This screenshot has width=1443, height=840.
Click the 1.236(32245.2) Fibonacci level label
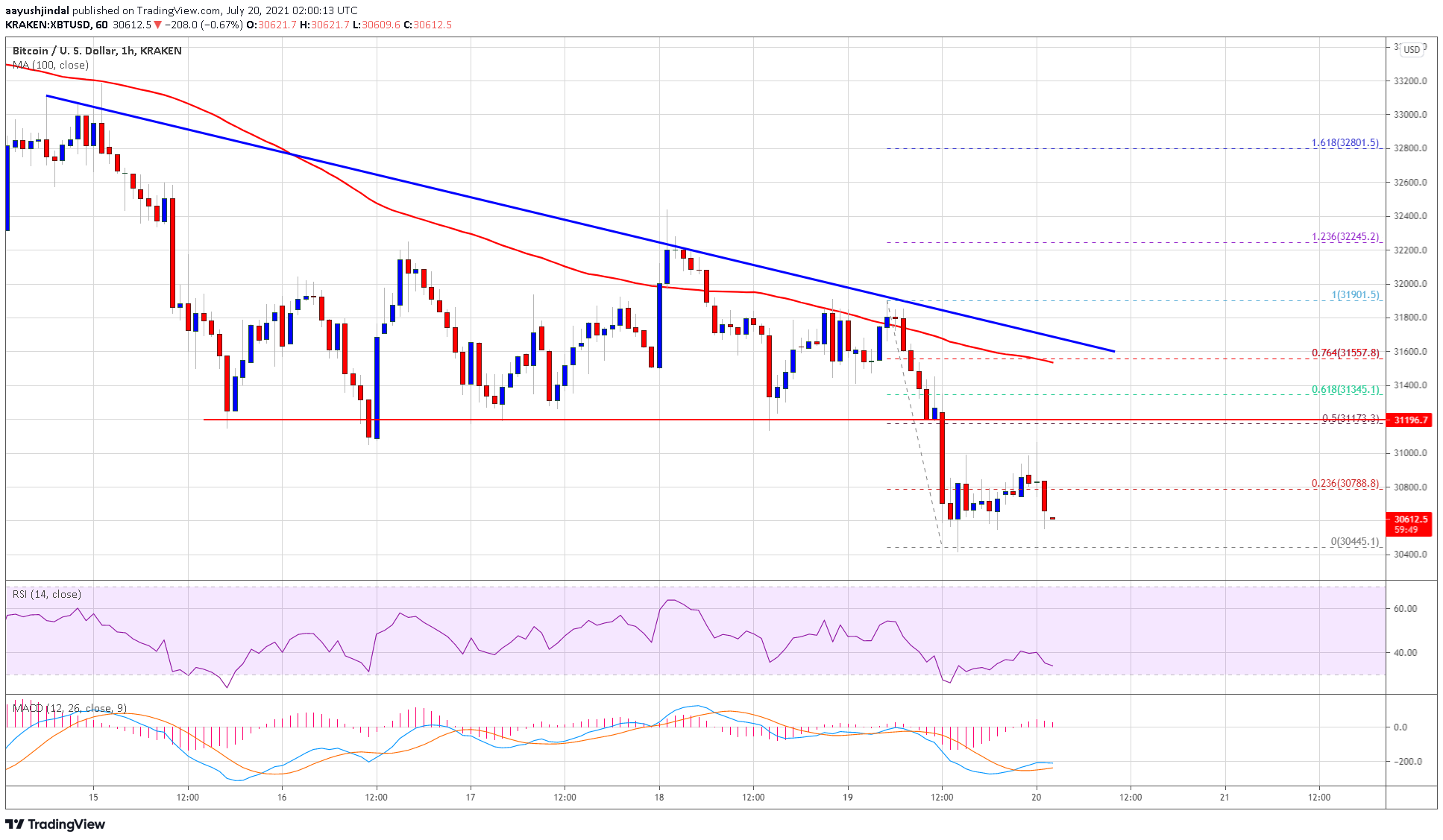1345,237
